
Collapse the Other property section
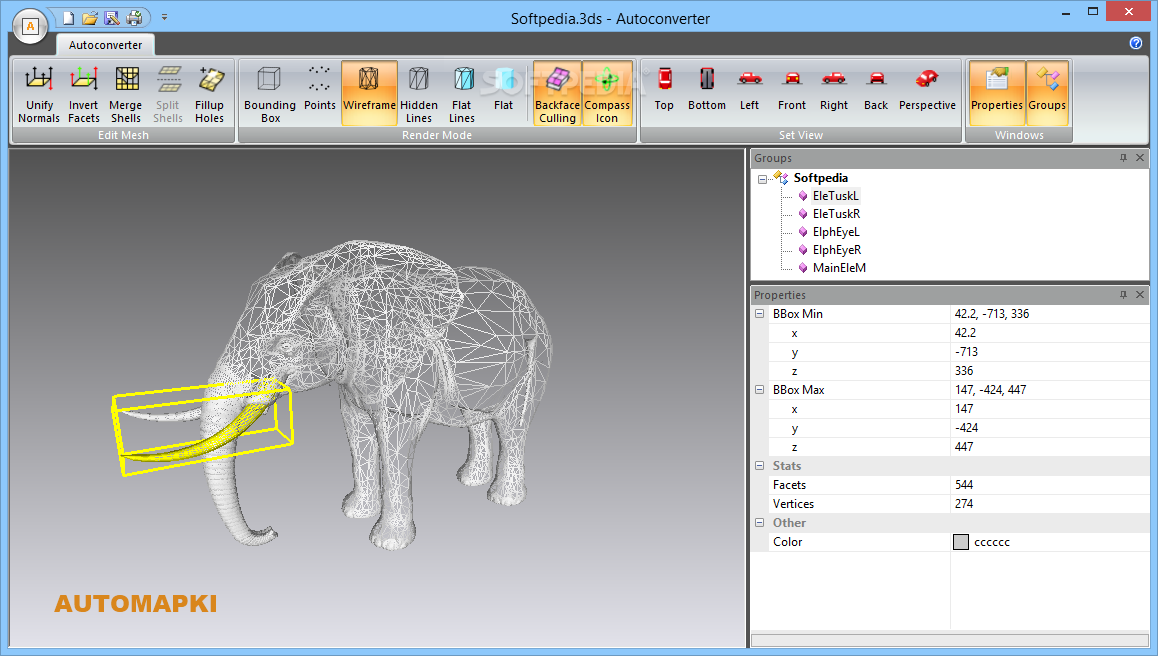(759, 523)
